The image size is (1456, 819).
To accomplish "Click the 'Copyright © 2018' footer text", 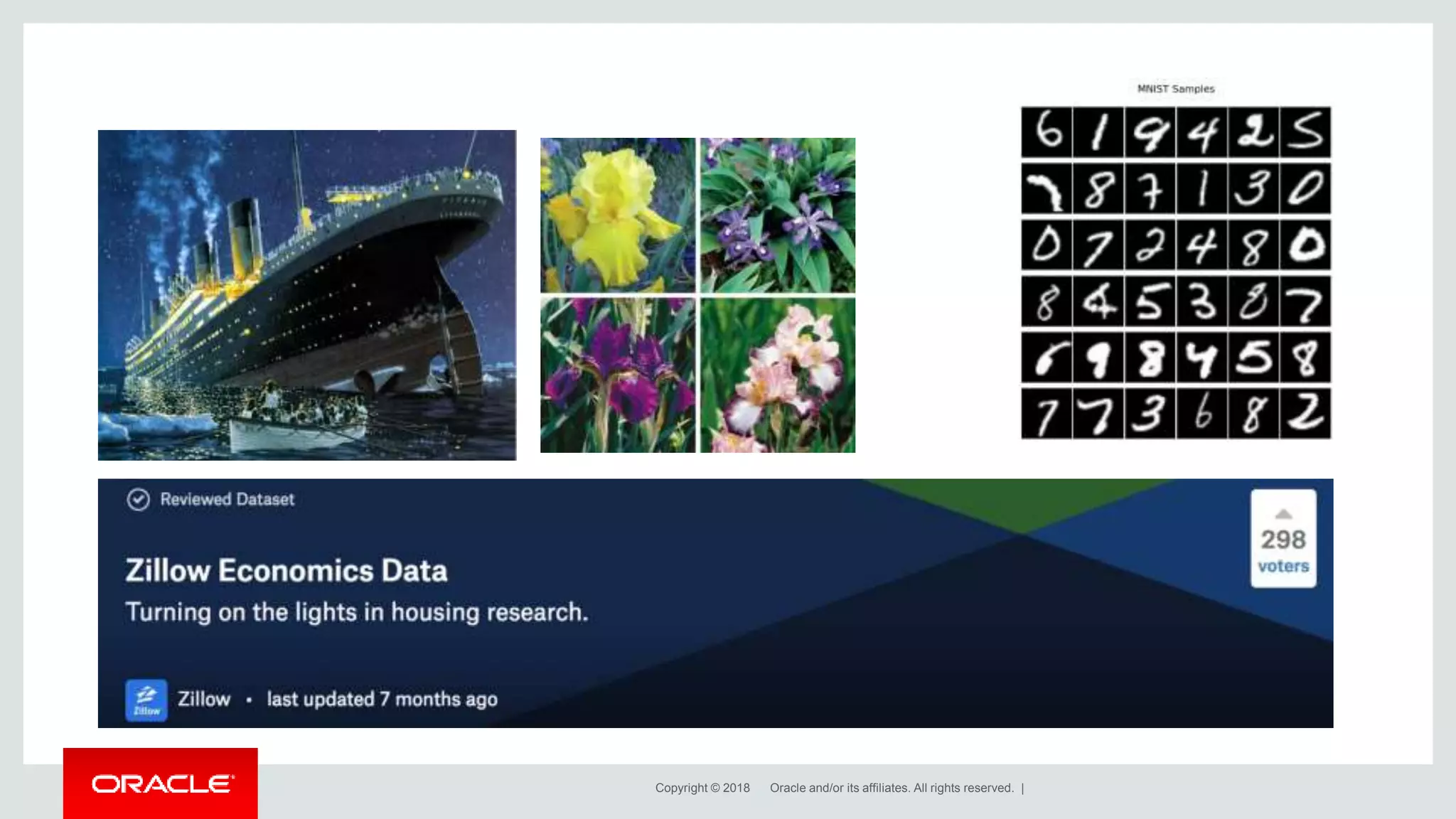I will (x=702, y=788).
